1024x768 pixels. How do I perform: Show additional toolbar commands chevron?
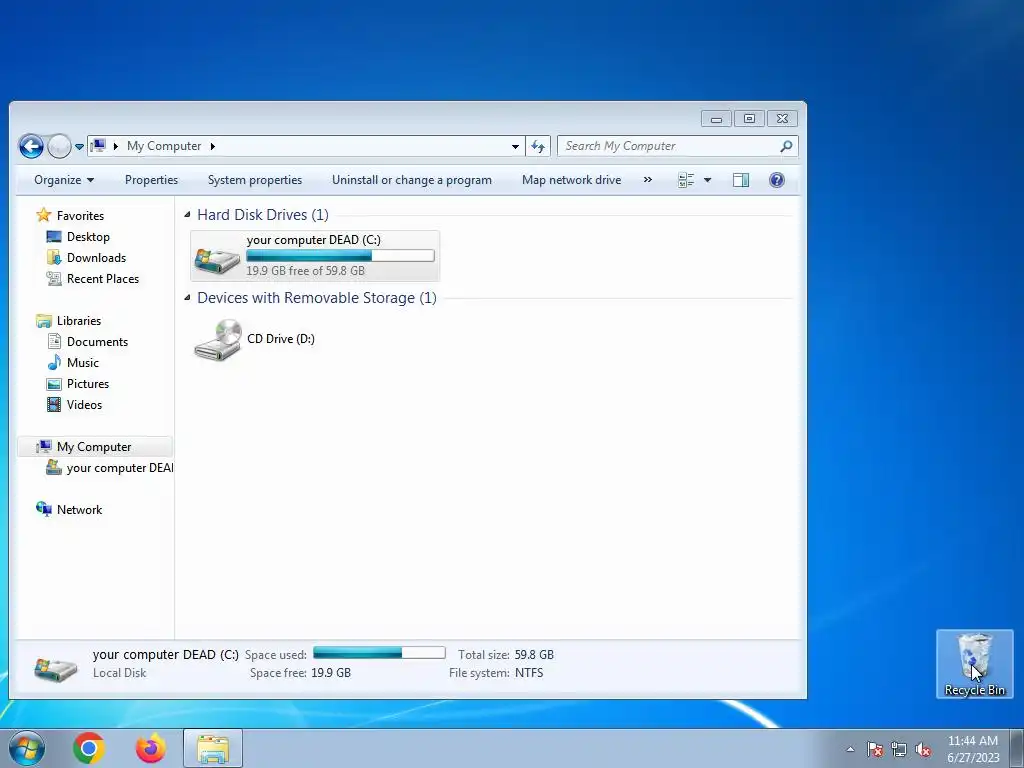[x=648, y=180]
